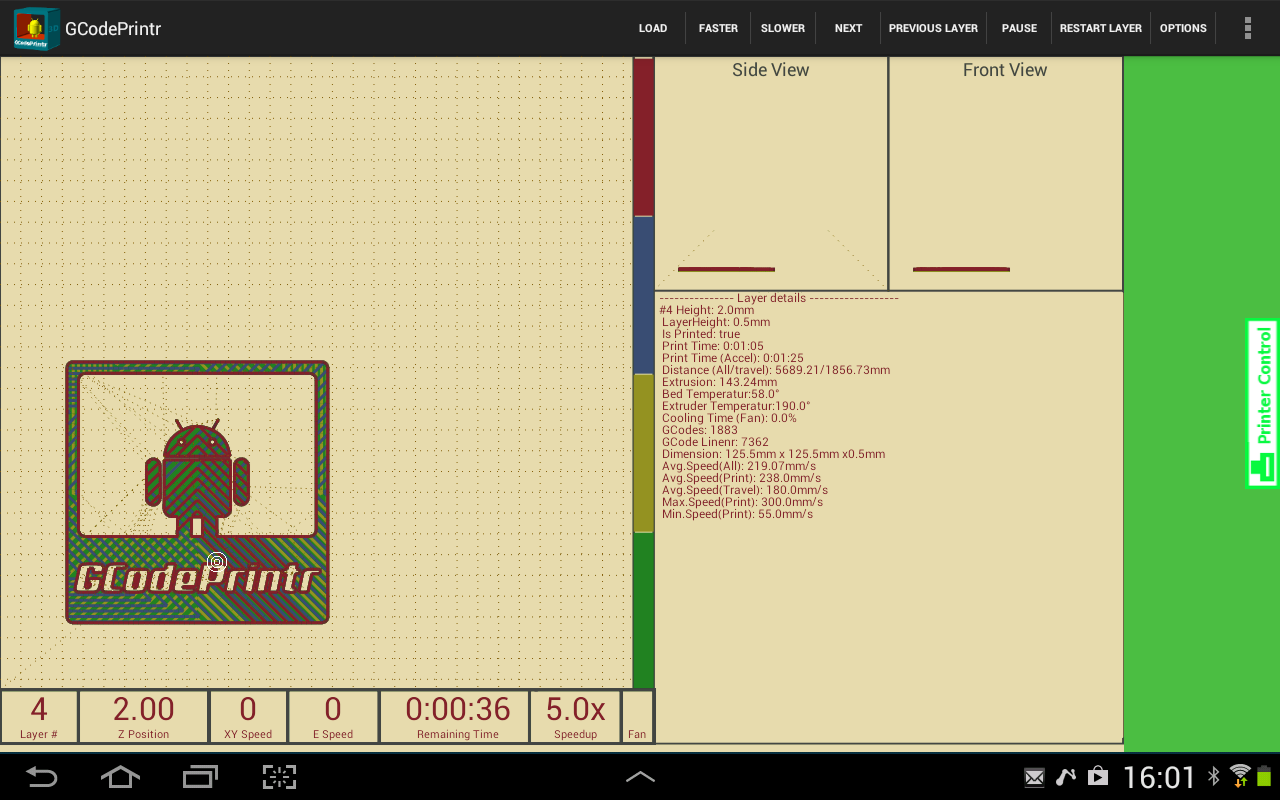Tap the Layer # value box
1280x800 pixels.
click(x=39, y=717)
